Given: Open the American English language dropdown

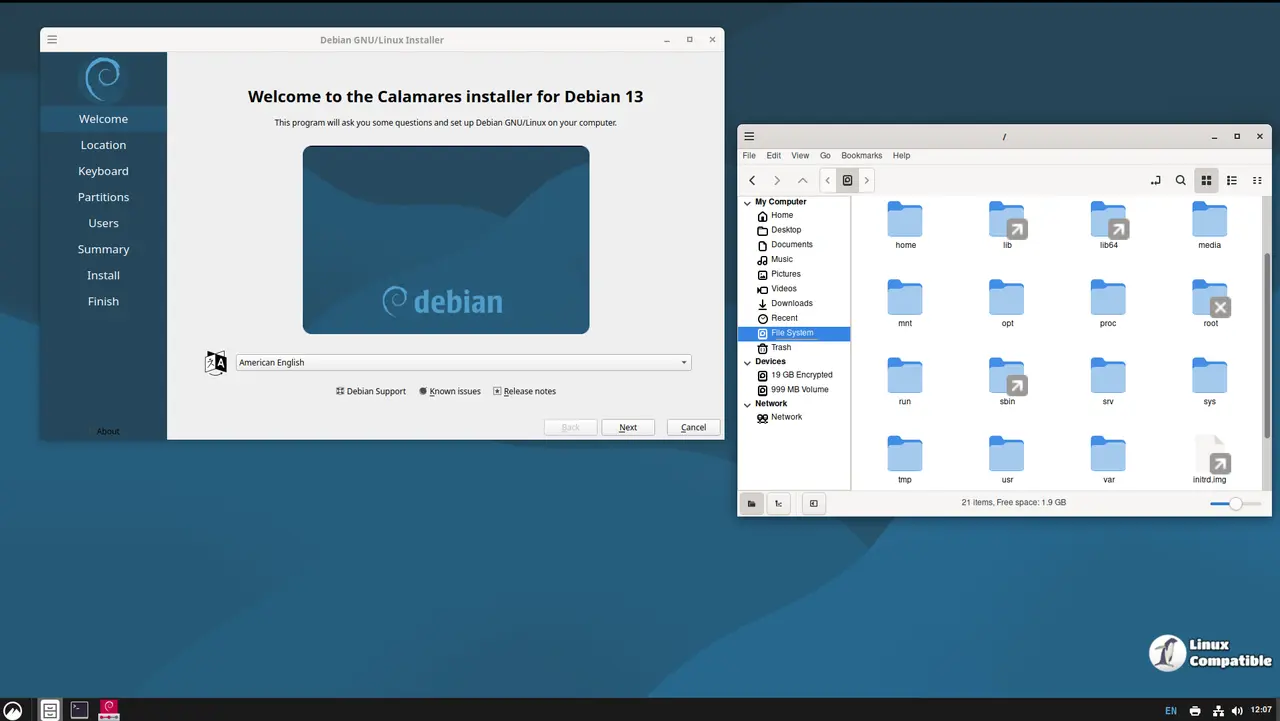Looking at the screenshot, I should point(462,362).
